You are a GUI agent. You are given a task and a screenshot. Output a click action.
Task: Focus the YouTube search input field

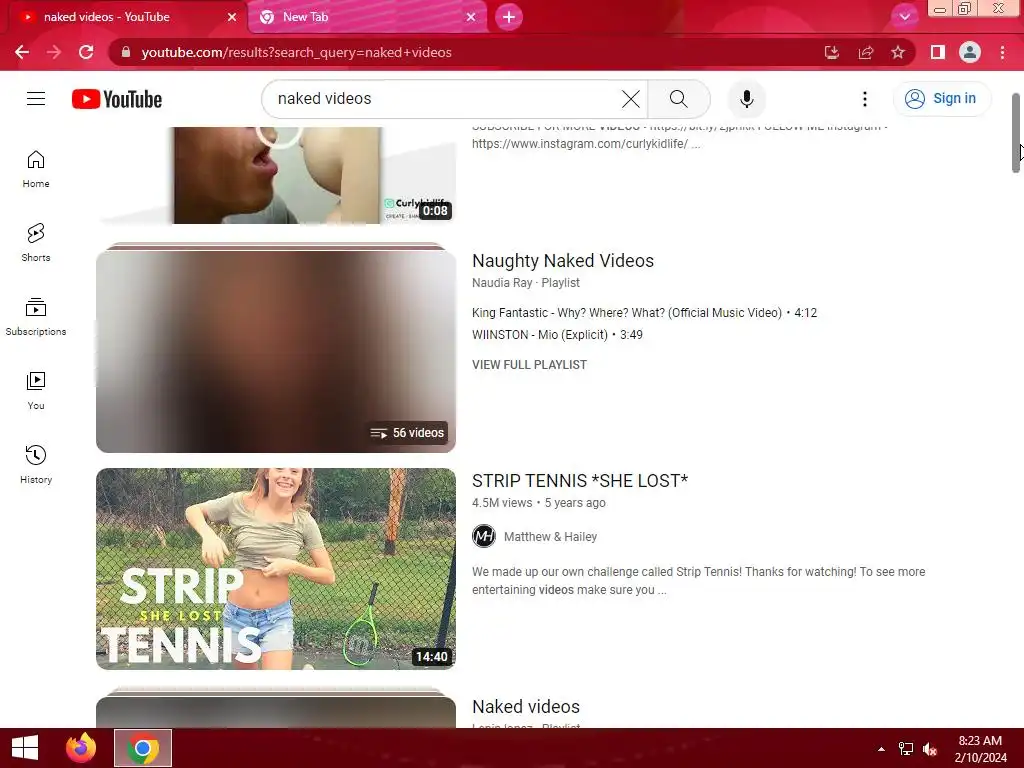(x=444, y=99)
